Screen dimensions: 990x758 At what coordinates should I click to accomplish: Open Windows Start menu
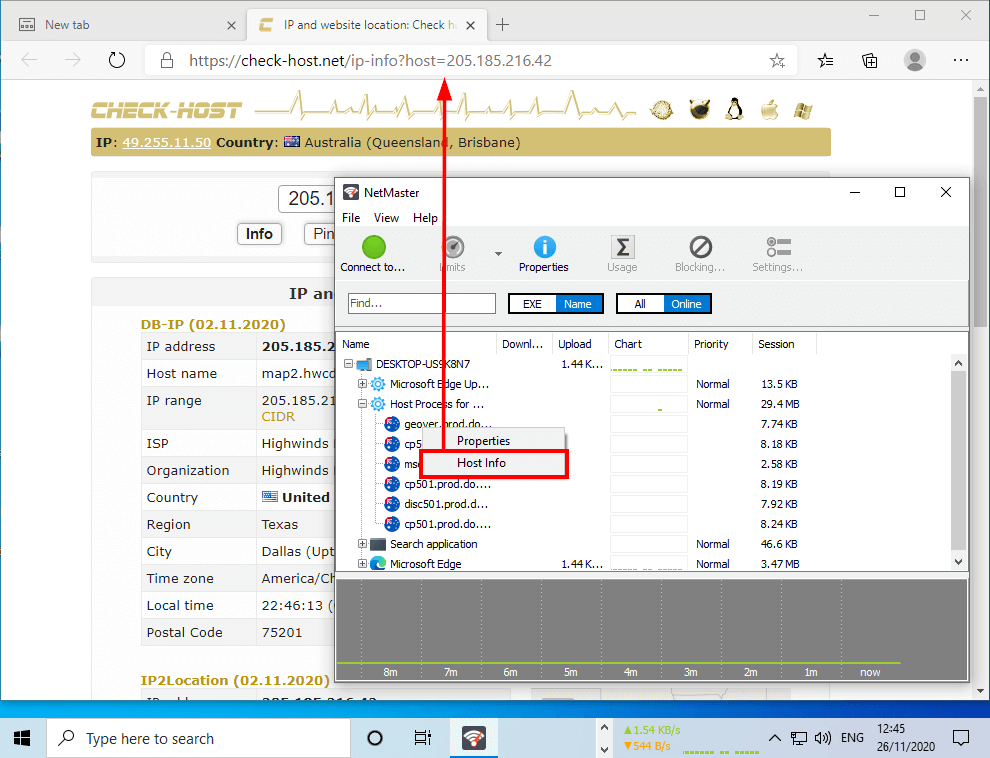(23, 738)
